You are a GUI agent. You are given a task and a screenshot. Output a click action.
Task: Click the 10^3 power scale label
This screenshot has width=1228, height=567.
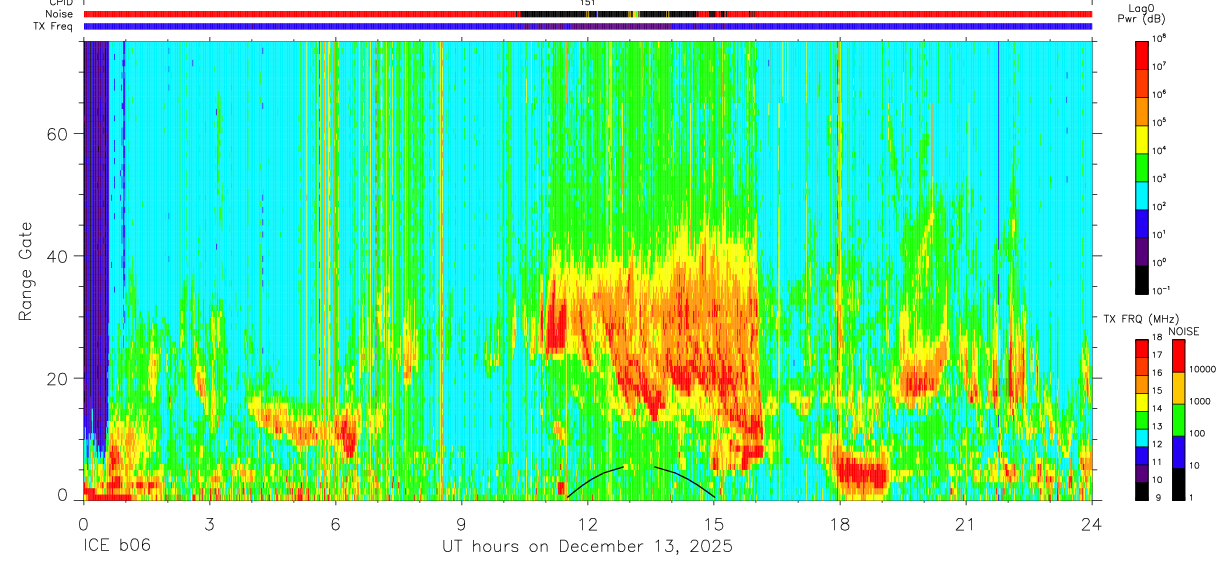[1159, 178]
